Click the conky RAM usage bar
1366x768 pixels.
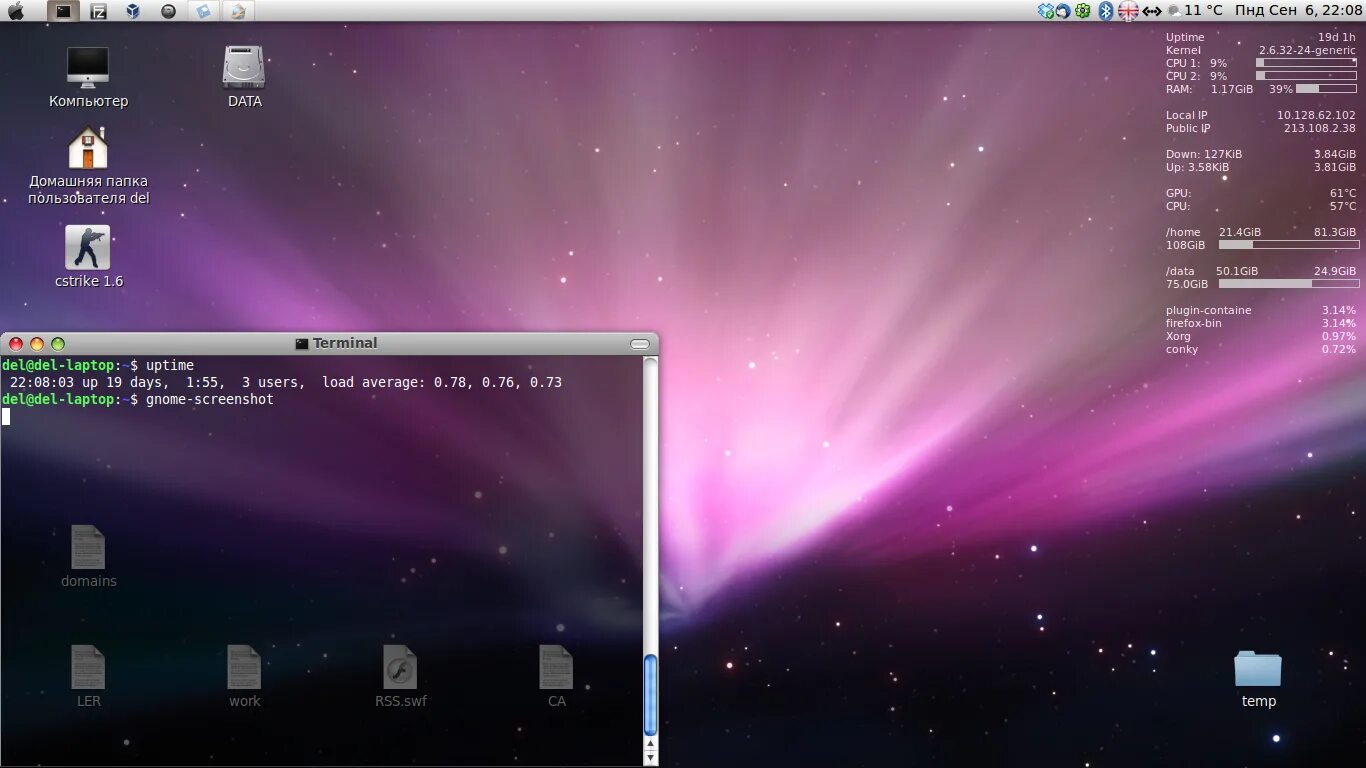(x=1326, y=89)
